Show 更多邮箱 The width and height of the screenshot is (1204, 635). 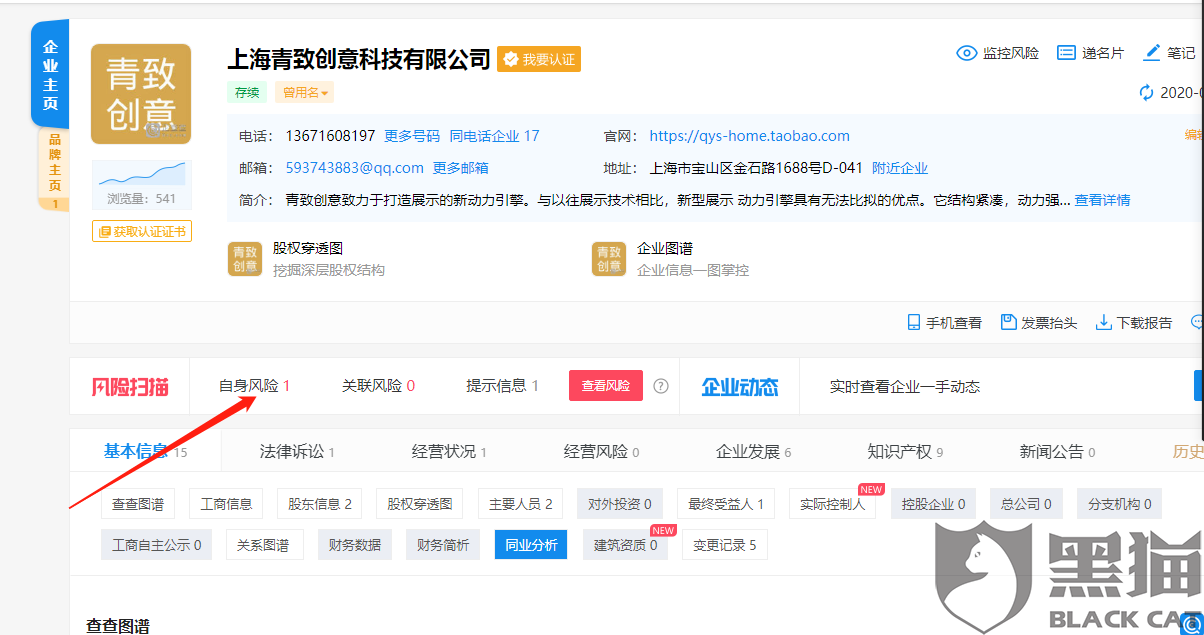(461, 168)
